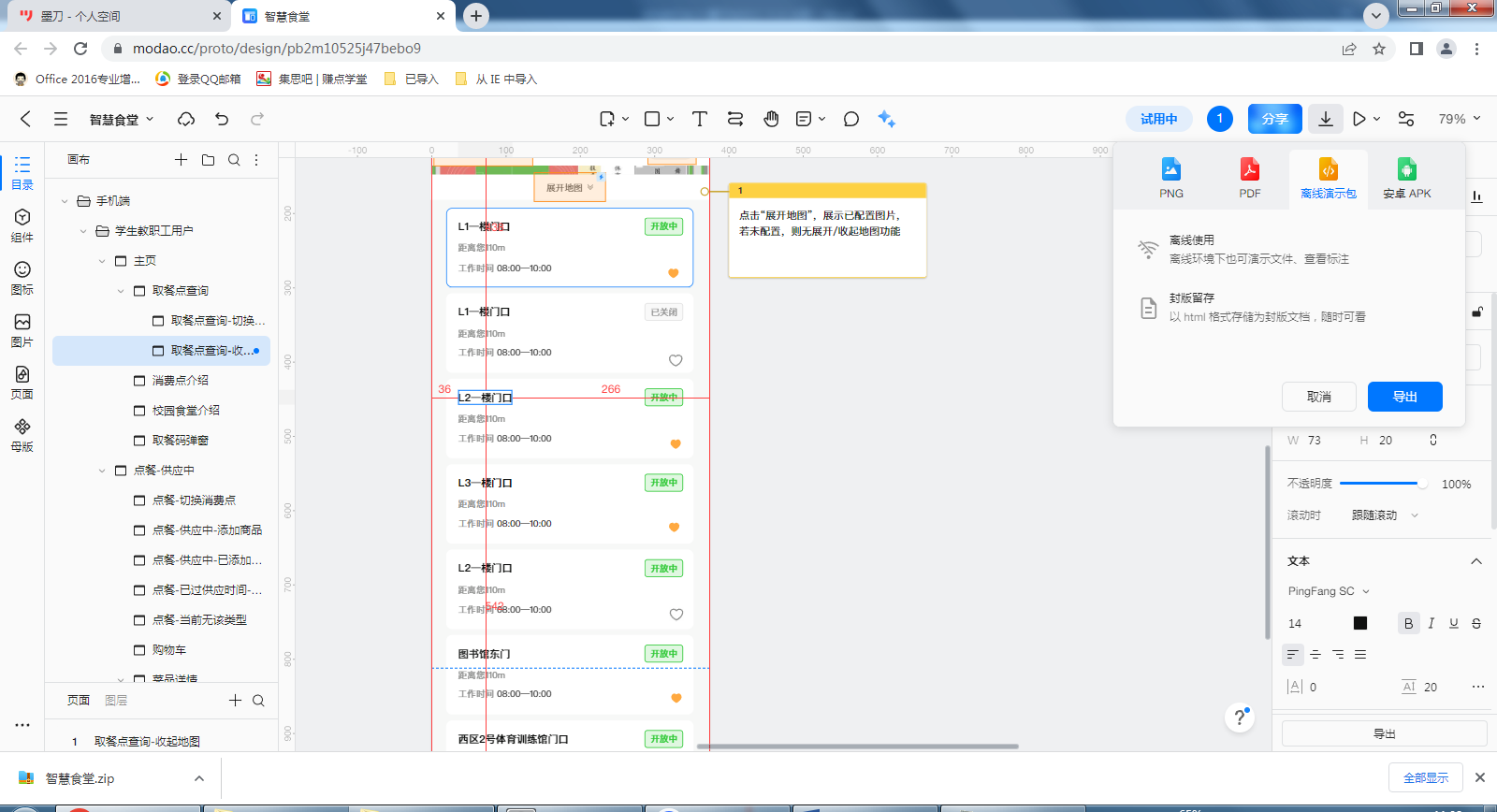Redo the last undone action
The image size is (1497, 812).
coord(257,119)
